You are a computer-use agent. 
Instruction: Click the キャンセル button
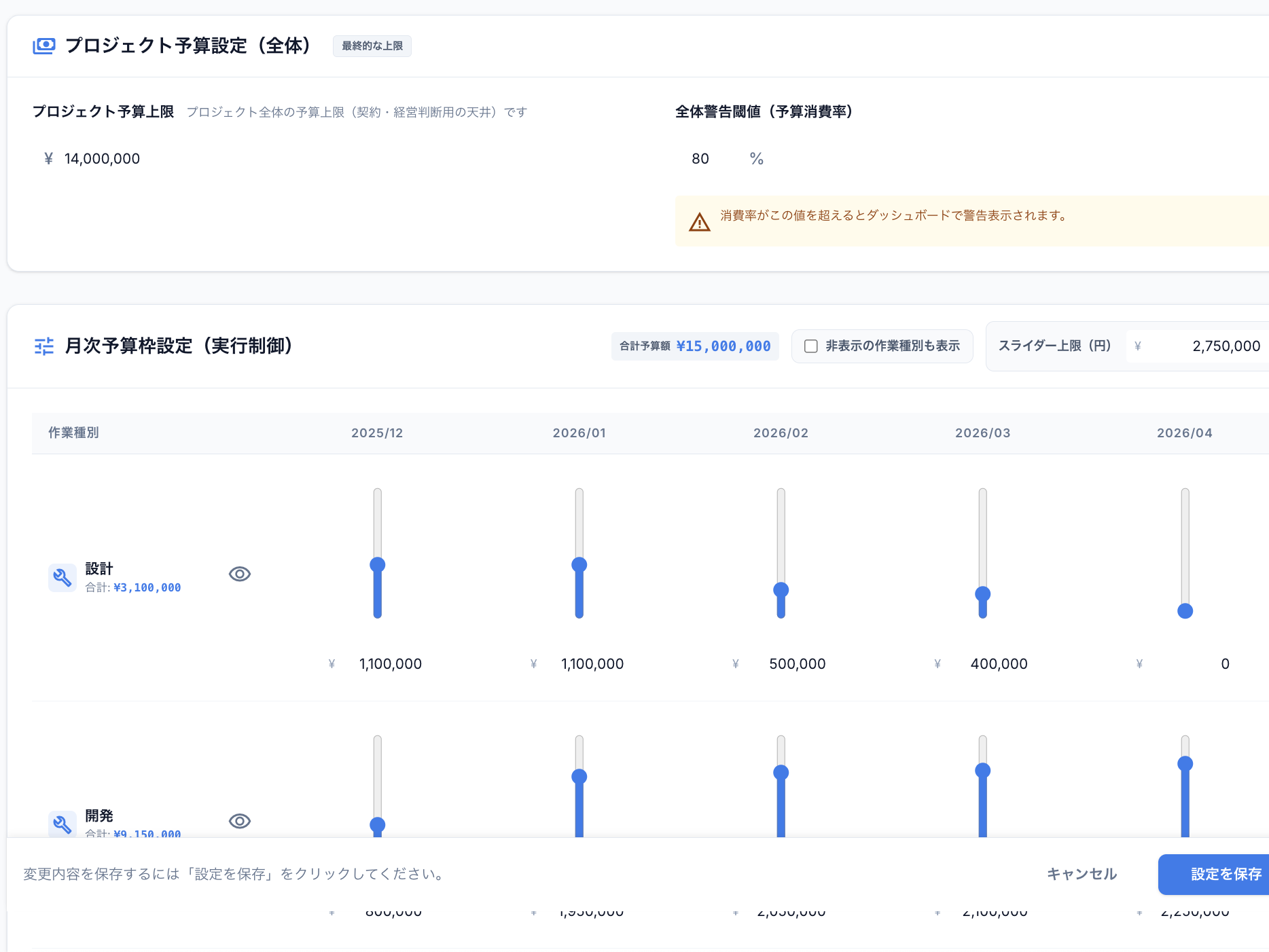tap(1081, 874)
